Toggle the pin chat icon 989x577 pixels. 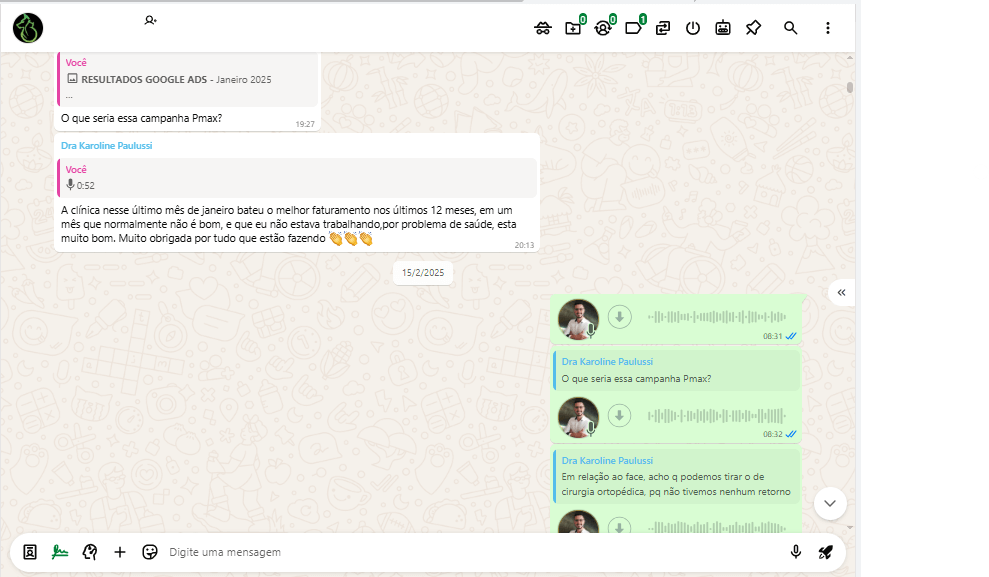point(753,28)
